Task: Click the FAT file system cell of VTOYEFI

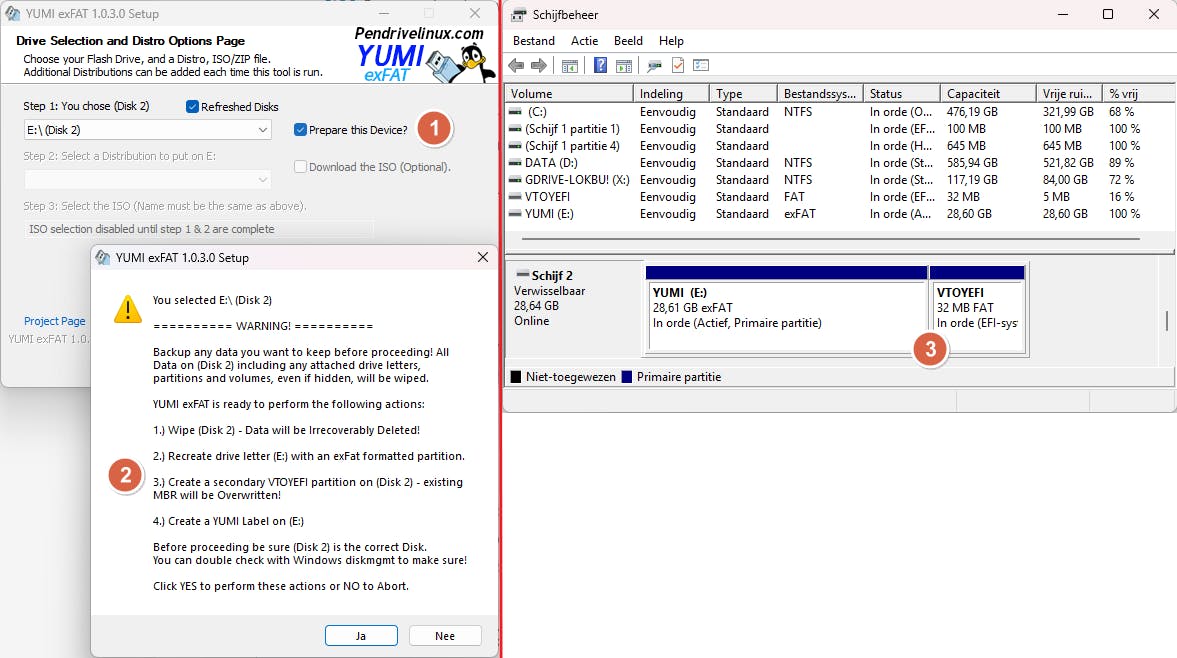Action: coord(794,197)
